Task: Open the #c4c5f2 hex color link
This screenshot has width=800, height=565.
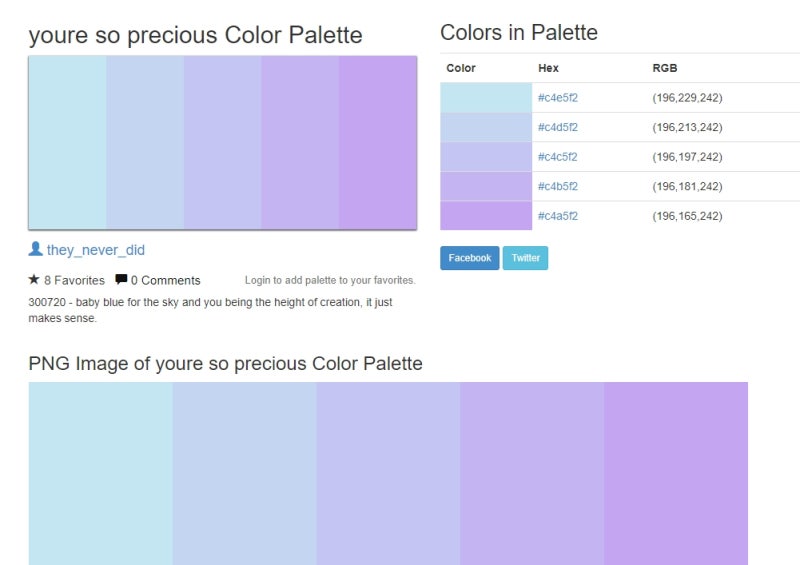Action: tap(558, 157)
